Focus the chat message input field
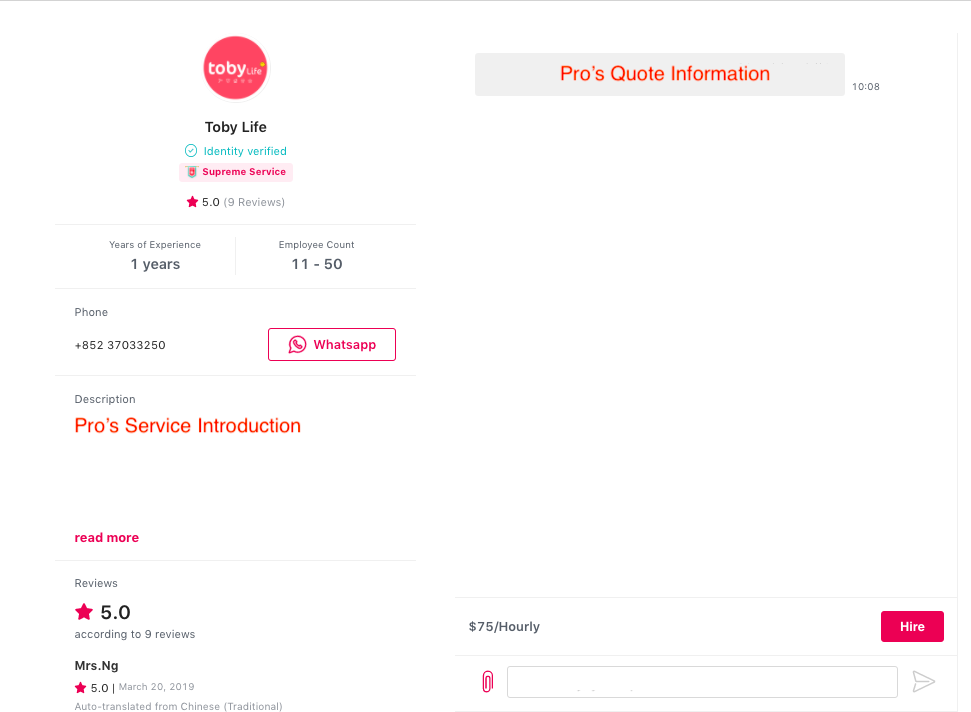 point(702,682)
